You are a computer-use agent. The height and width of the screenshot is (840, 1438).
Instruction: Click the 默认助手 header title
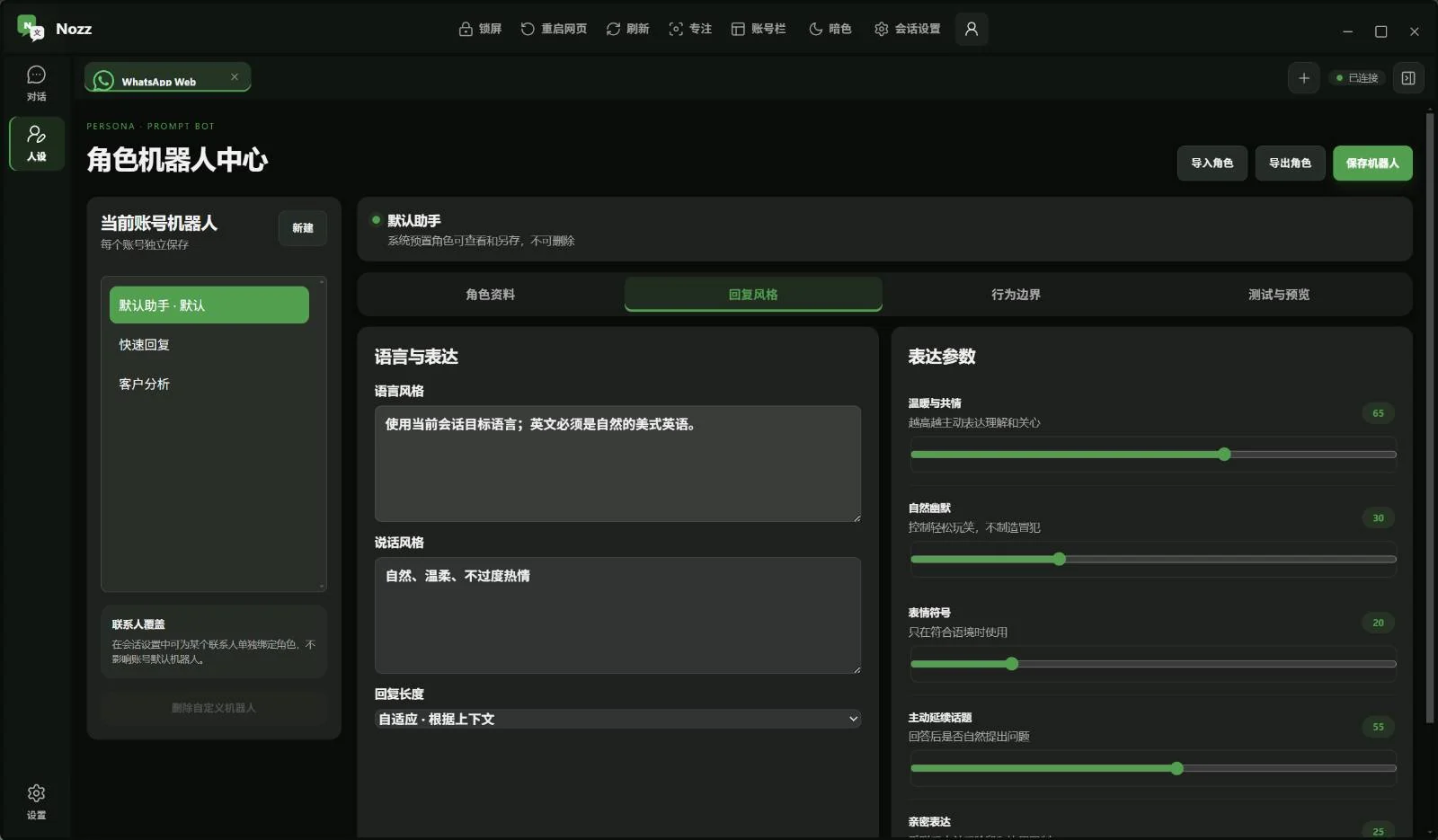click(414, 221)
